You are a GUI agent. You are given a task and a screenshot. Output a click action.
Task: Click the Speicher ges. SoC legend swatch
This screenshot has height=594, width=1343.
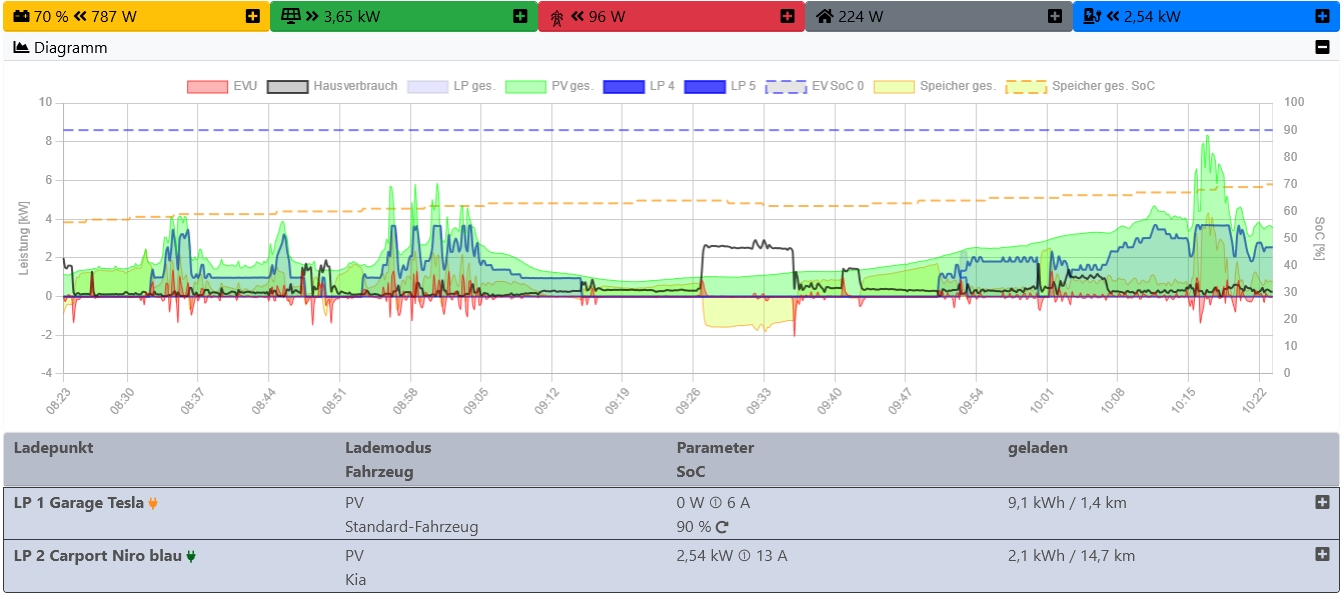click(x=1026, y=87)
